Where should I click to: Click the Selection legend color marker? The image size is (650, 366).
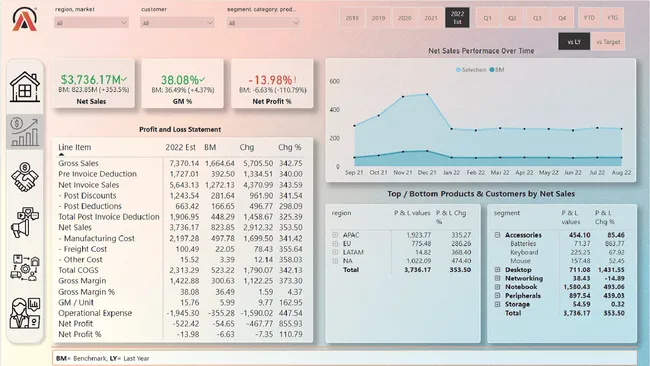pyautogui.click(x=458, y=70)
